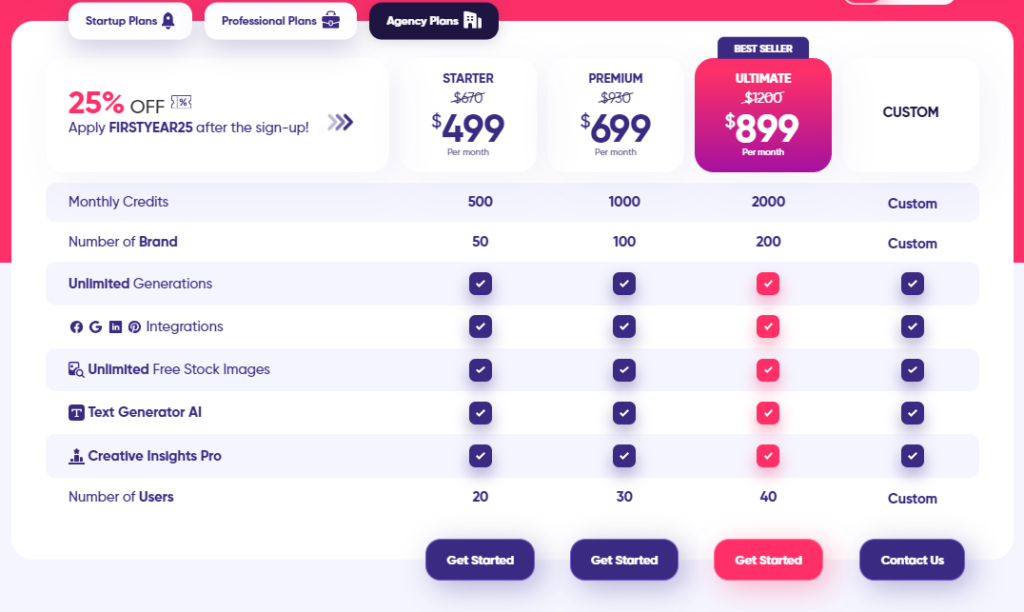
Task: Click the briefcase icon on Professional Plans
Action: point(331,21)
